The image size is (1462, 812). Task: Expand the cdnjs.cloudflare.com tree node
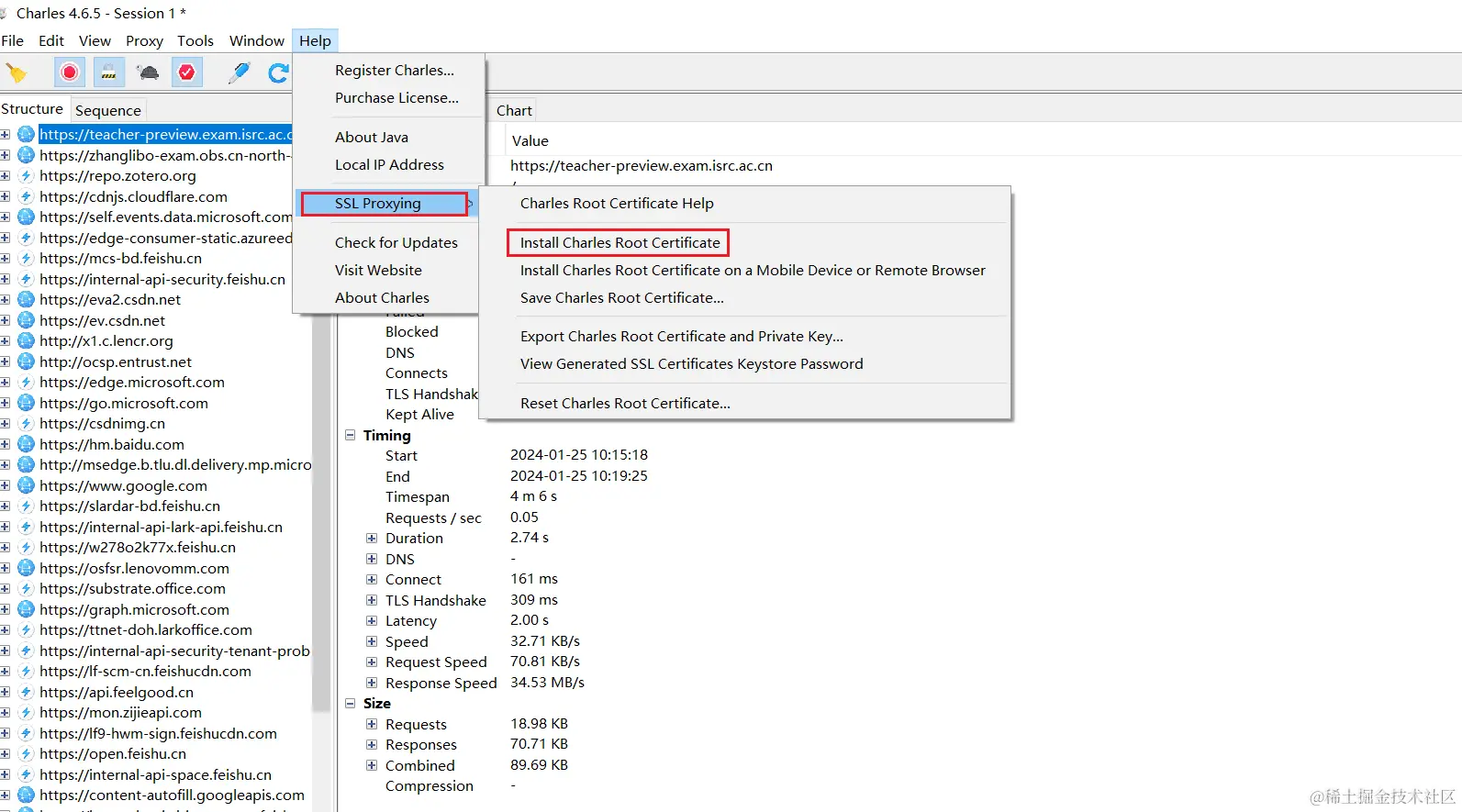(6, 196)
